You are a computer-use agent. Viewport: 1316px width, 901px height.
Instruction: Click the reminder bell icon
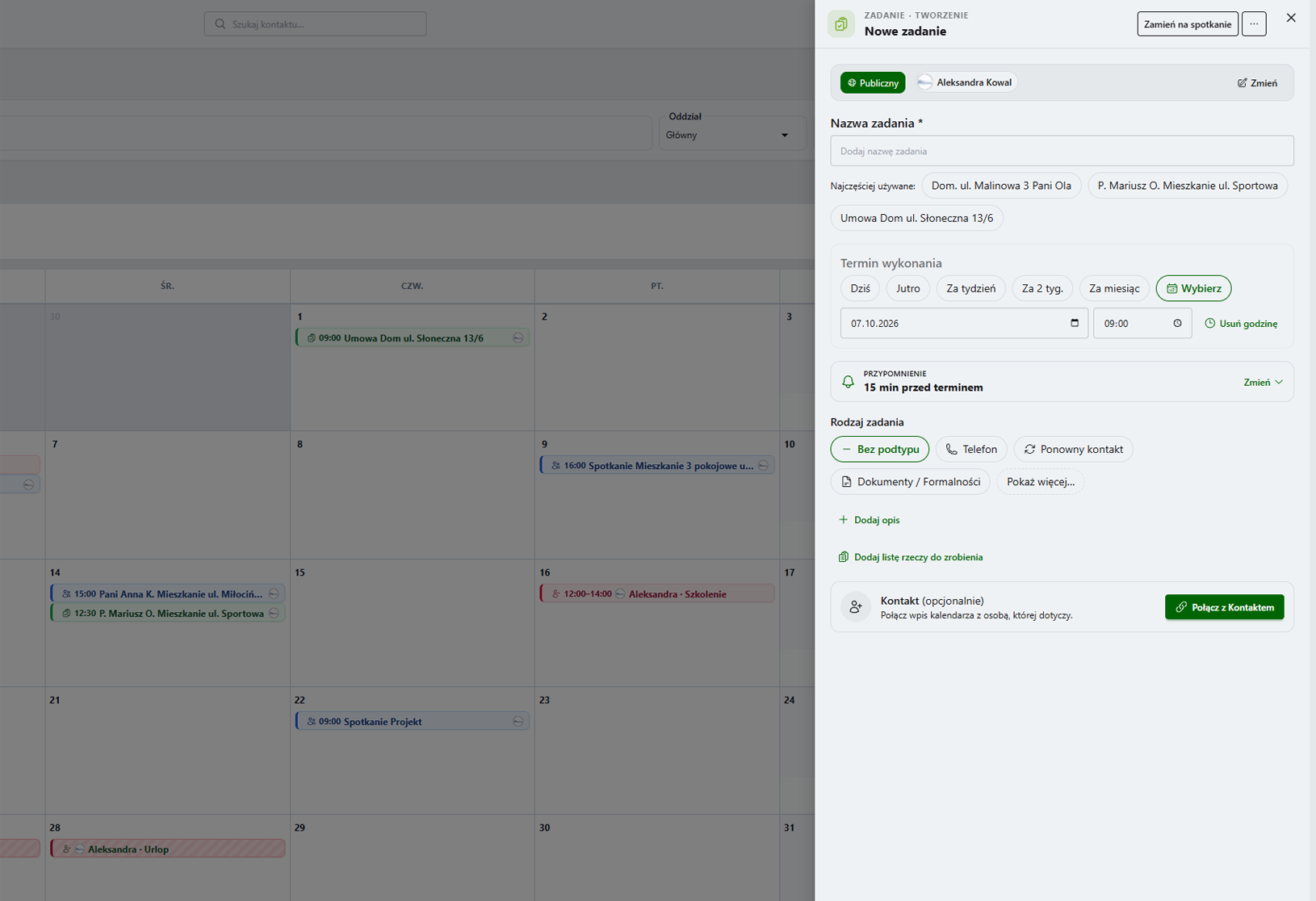pyautogui.click(x=848, y=382)
